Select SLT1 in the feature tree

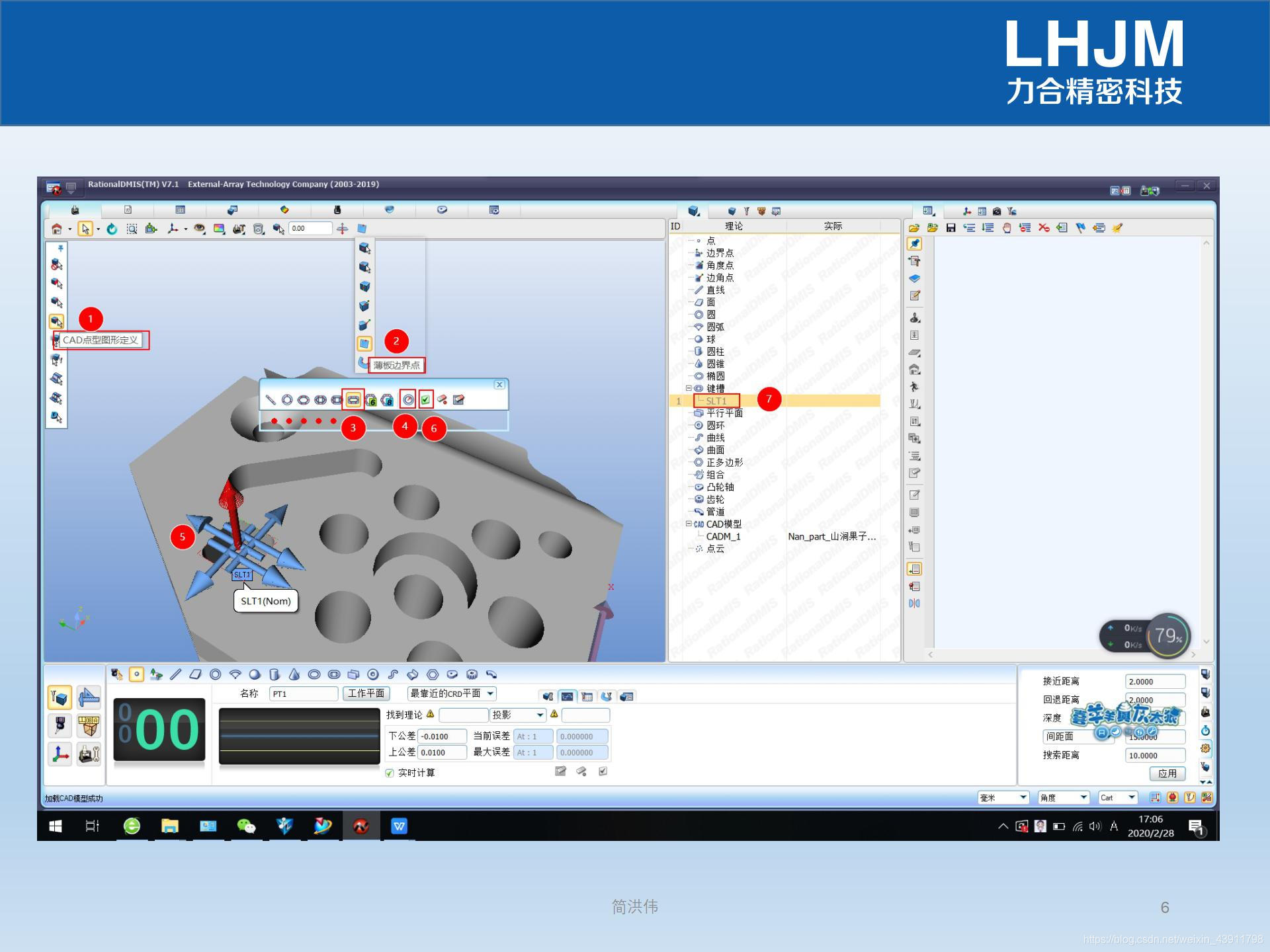tap(716, 401)
